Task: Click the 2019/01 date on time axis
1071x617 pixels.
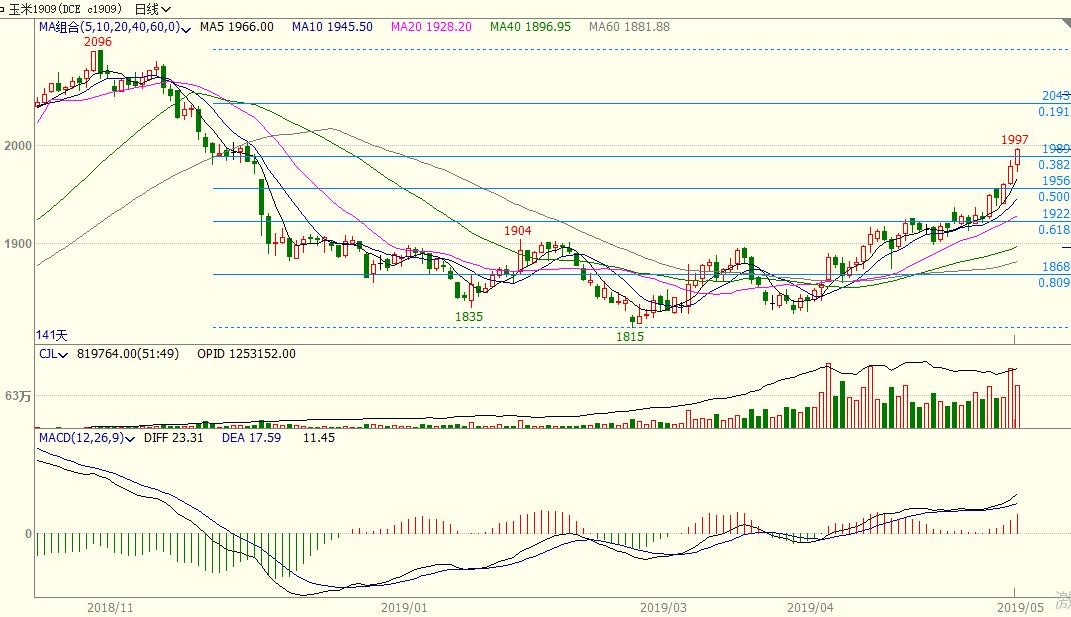Action: tap(405, 606)
